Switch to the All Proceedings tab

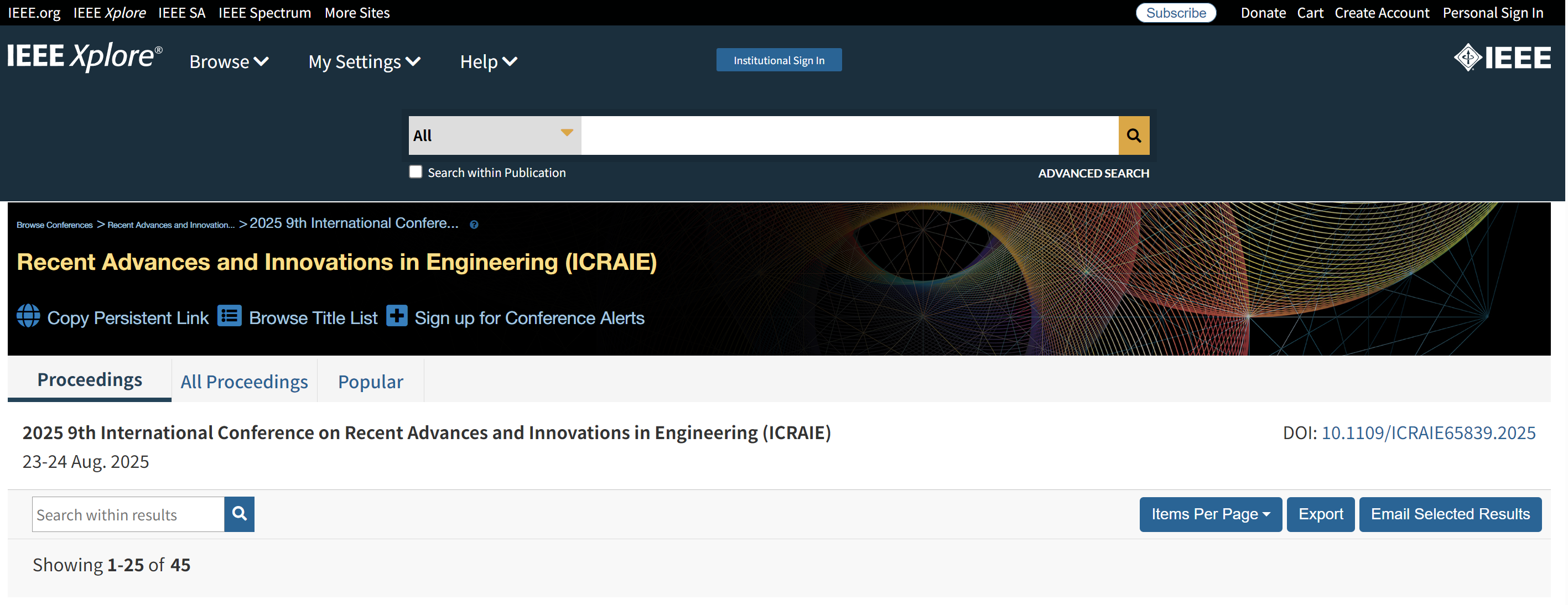[244, 382]
